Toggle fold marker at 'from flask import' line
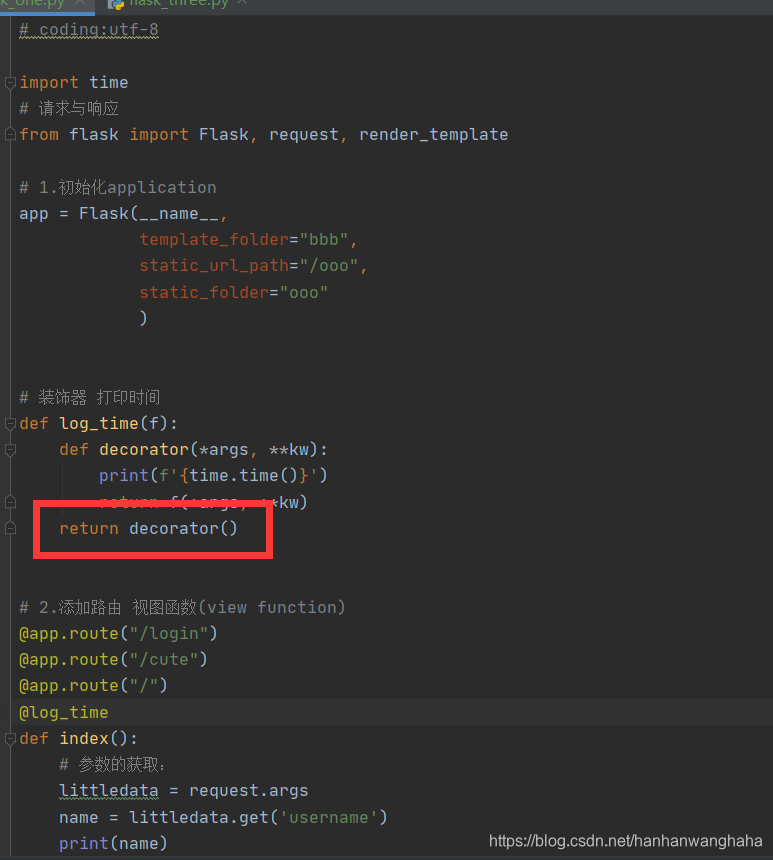Viewport: 773px width, 860px height. click(10, 134)
